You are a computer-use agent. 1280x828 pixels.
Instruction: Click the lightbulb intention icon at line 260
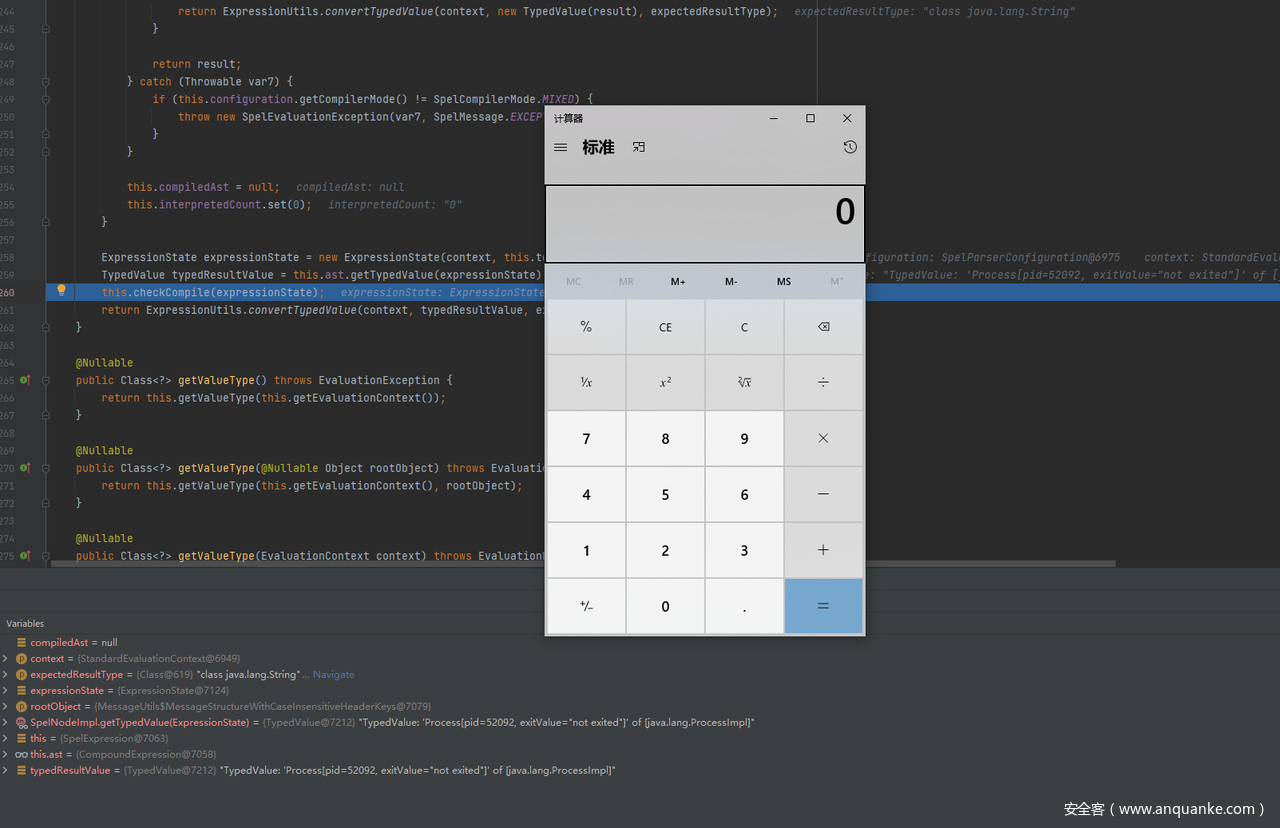click(61, 291)
